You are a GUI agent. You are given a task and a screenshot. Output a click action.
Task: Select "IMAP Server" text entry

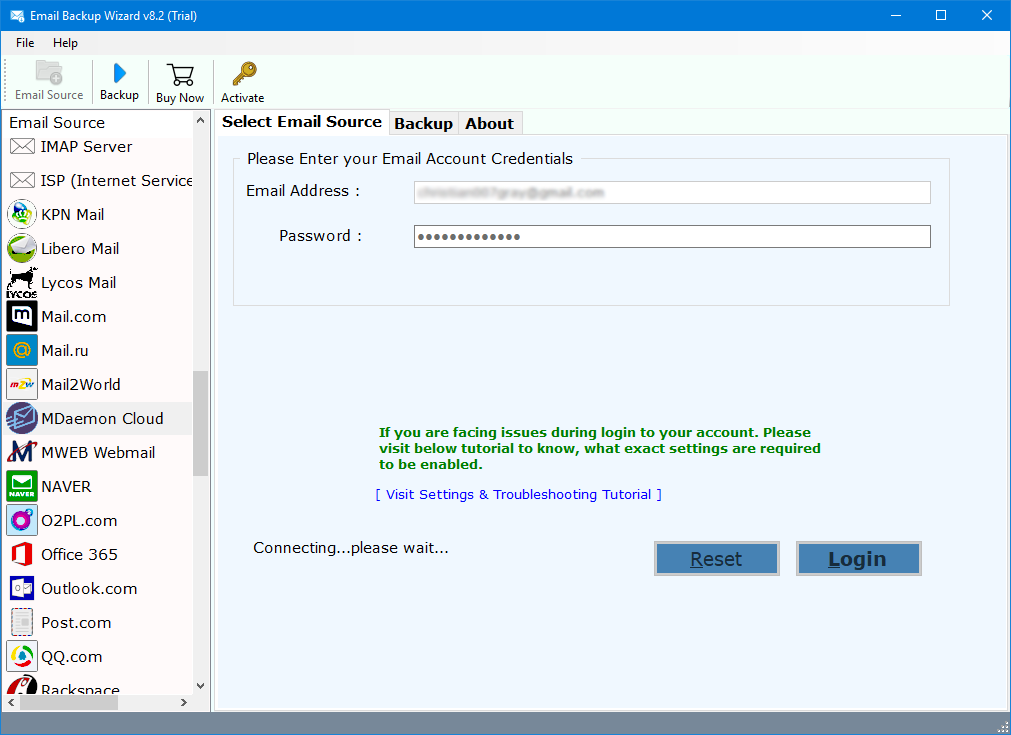point(86,146)
